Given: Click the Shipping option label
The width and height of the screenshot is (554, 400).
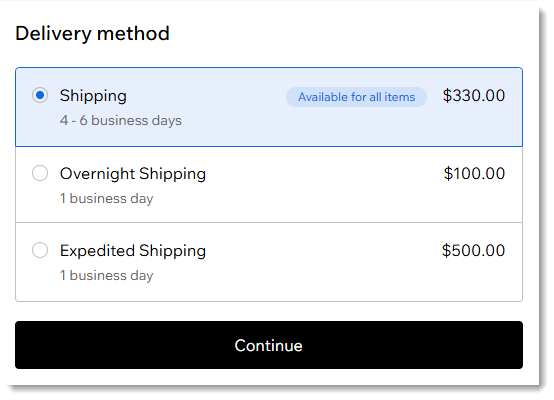Looking at the screenshot, I should pos(93,96).
